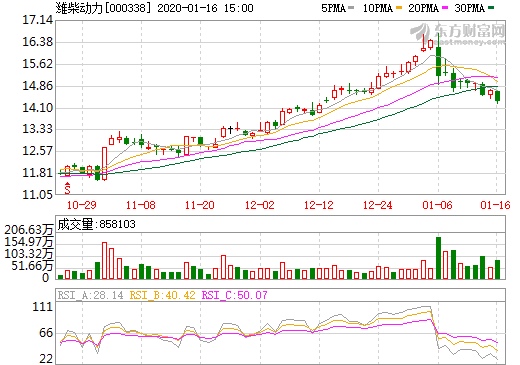Click the 20PMA legend label

423,8
